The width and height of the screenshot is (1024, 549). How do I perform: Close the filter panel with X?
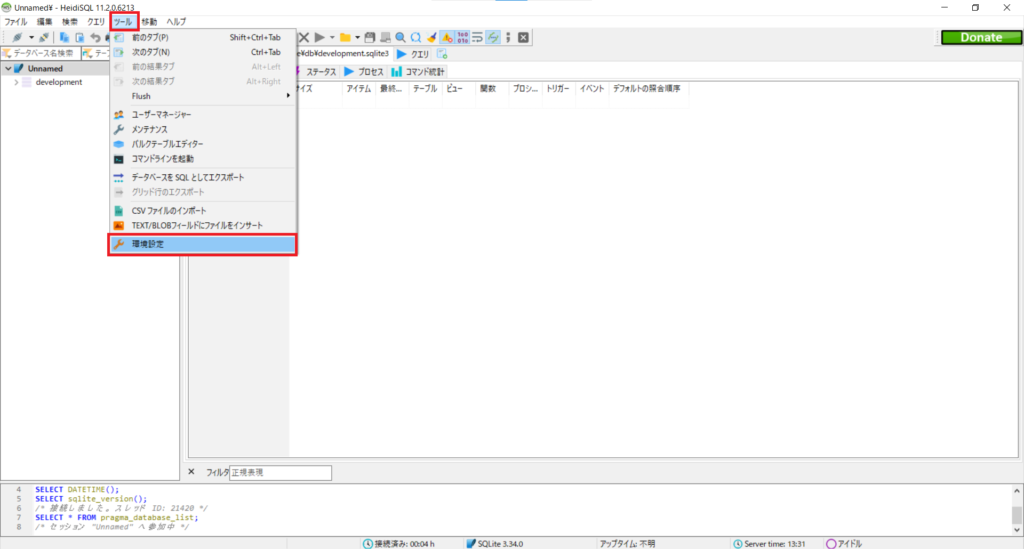click(x=192, y=471)
